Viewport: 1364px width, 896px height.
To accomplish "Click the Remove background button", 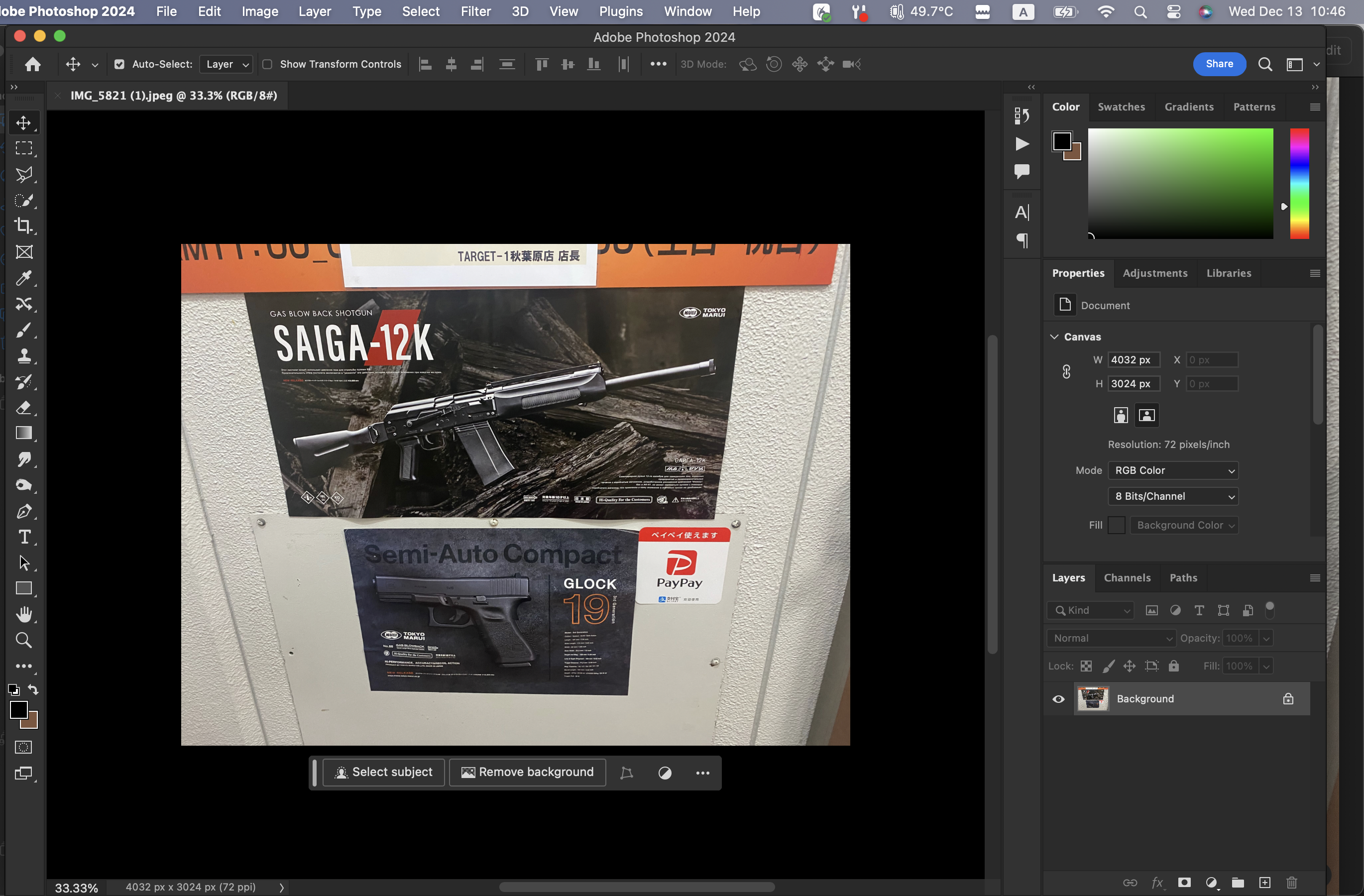I will [x=527, y=772].
